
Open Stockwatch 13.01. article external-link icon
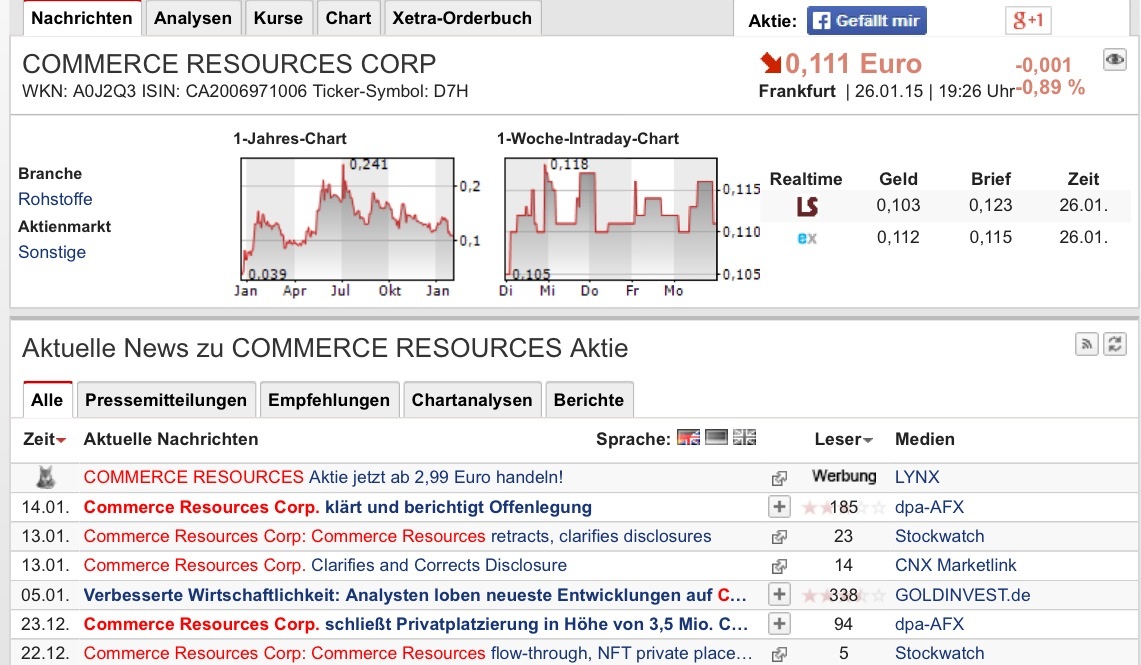(x=778, y=537)
